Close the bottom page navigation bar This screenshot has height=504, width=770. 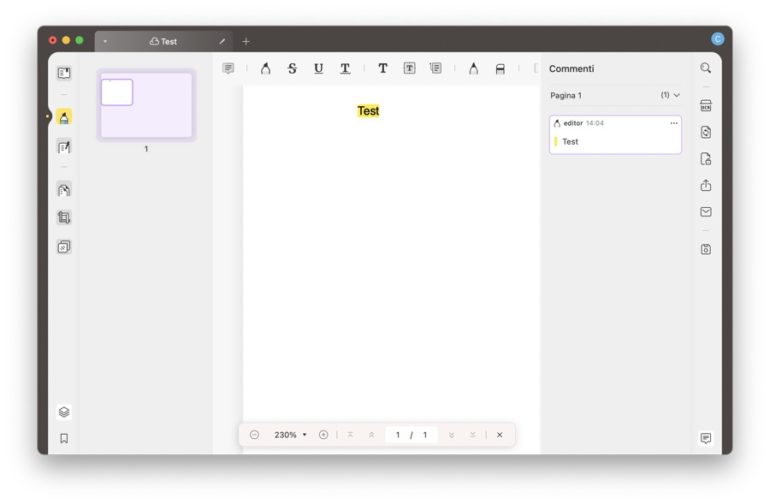(x=499, y=435)
